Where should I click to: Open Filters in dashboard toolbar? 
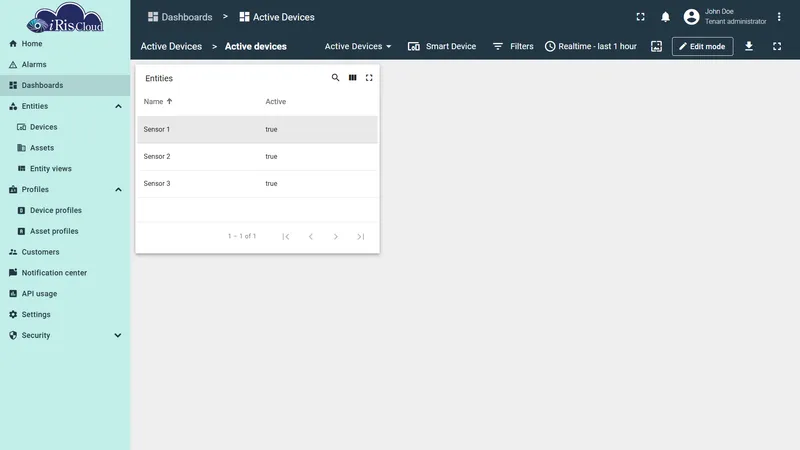pos(513,46)
